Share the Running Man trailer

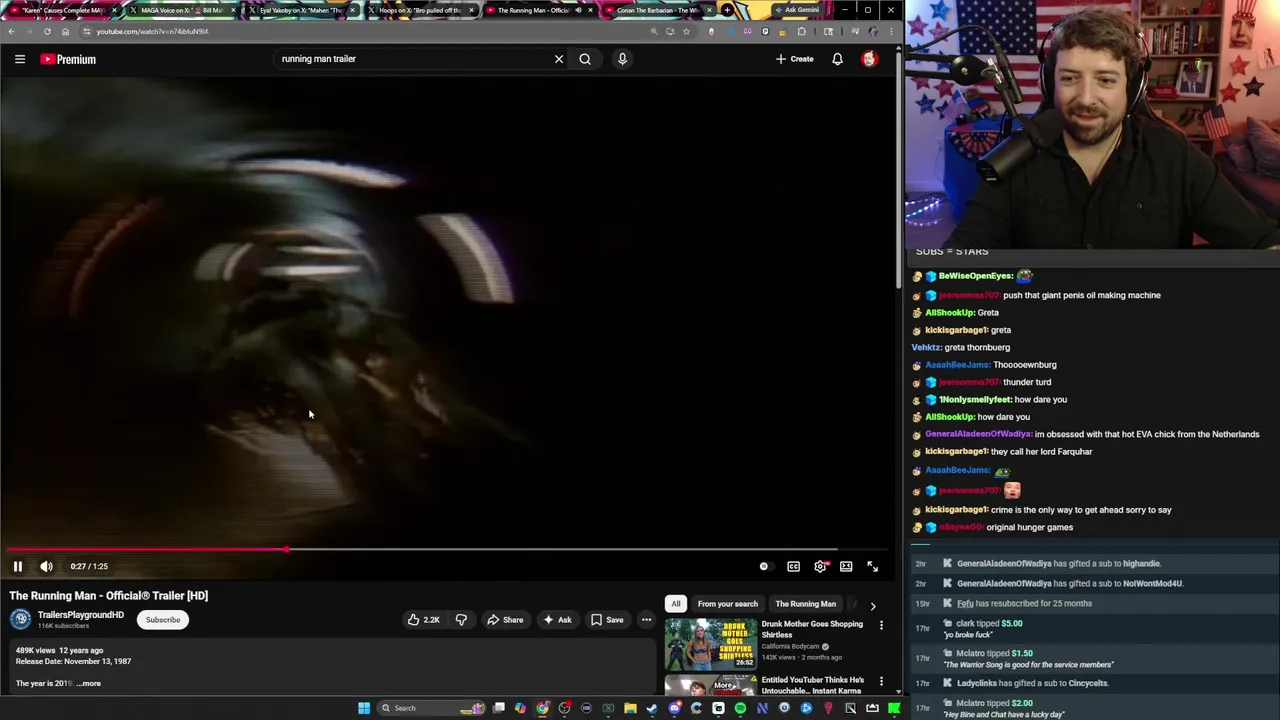[505, 620]
